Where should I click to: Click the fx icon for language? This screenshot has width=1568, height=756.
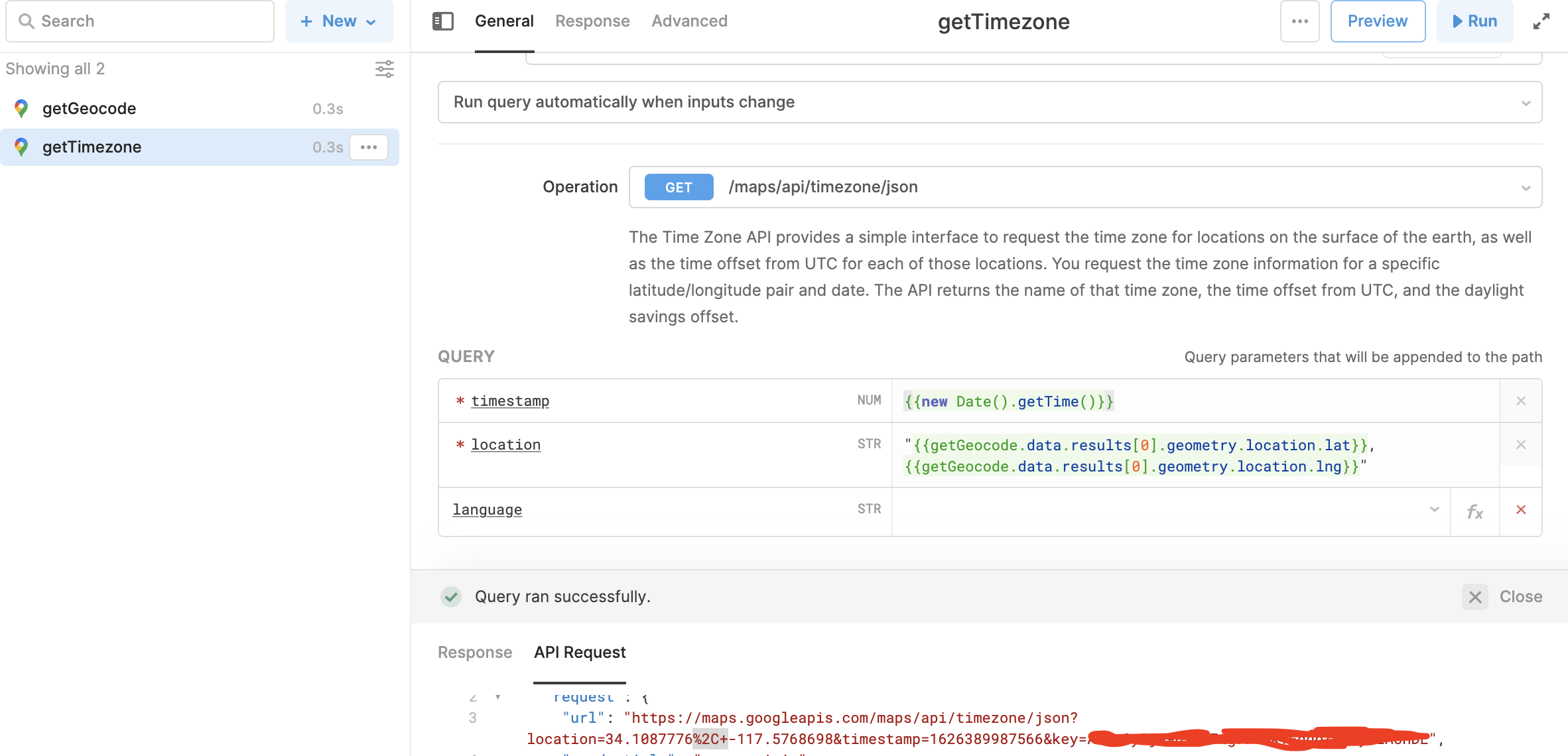(1474, 511)
